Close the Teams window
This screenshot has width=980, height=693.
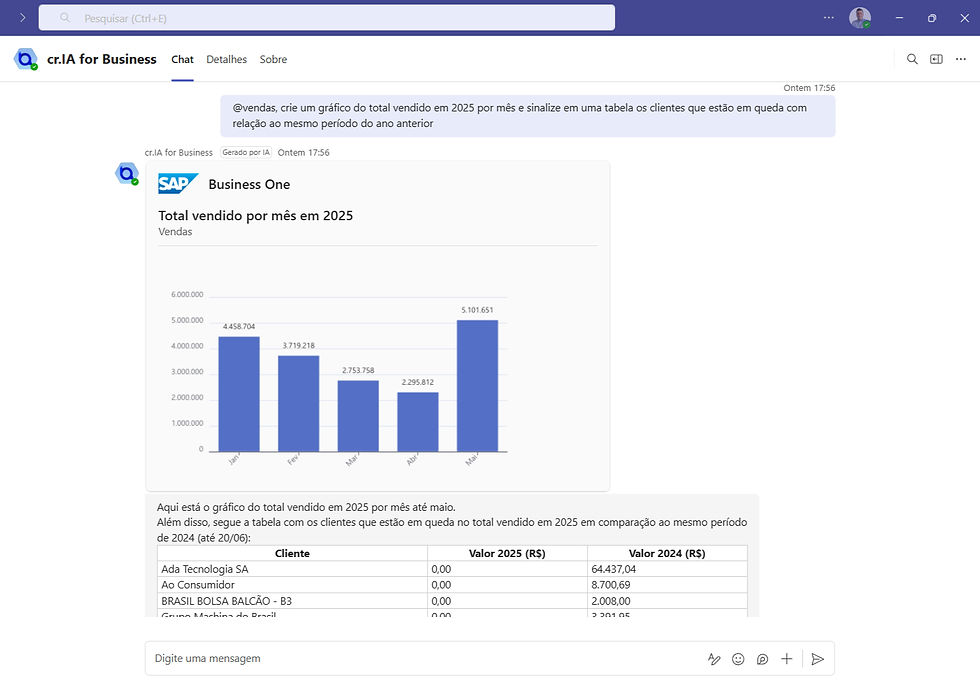point(964,17)
